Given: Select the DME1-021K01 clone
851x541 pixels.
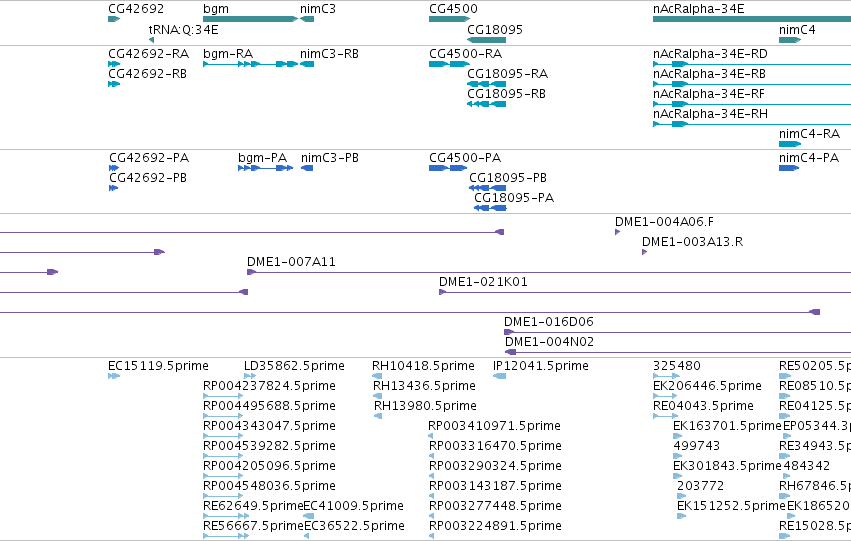Looking at the screenshot, I should pos(482,282).
